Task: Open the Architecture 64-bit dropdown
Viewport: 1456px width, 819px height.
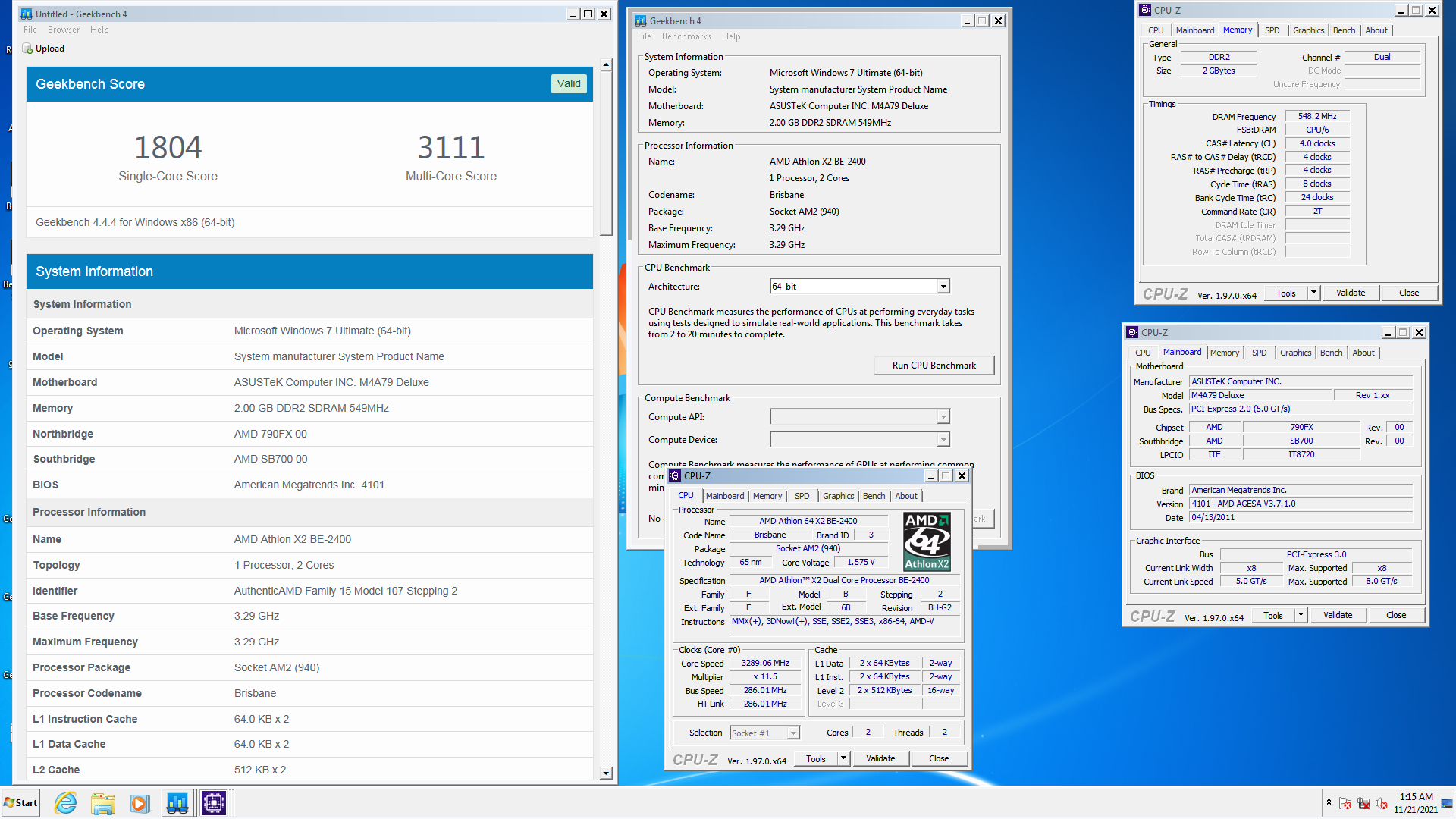Action: click(x=943, y=287)
